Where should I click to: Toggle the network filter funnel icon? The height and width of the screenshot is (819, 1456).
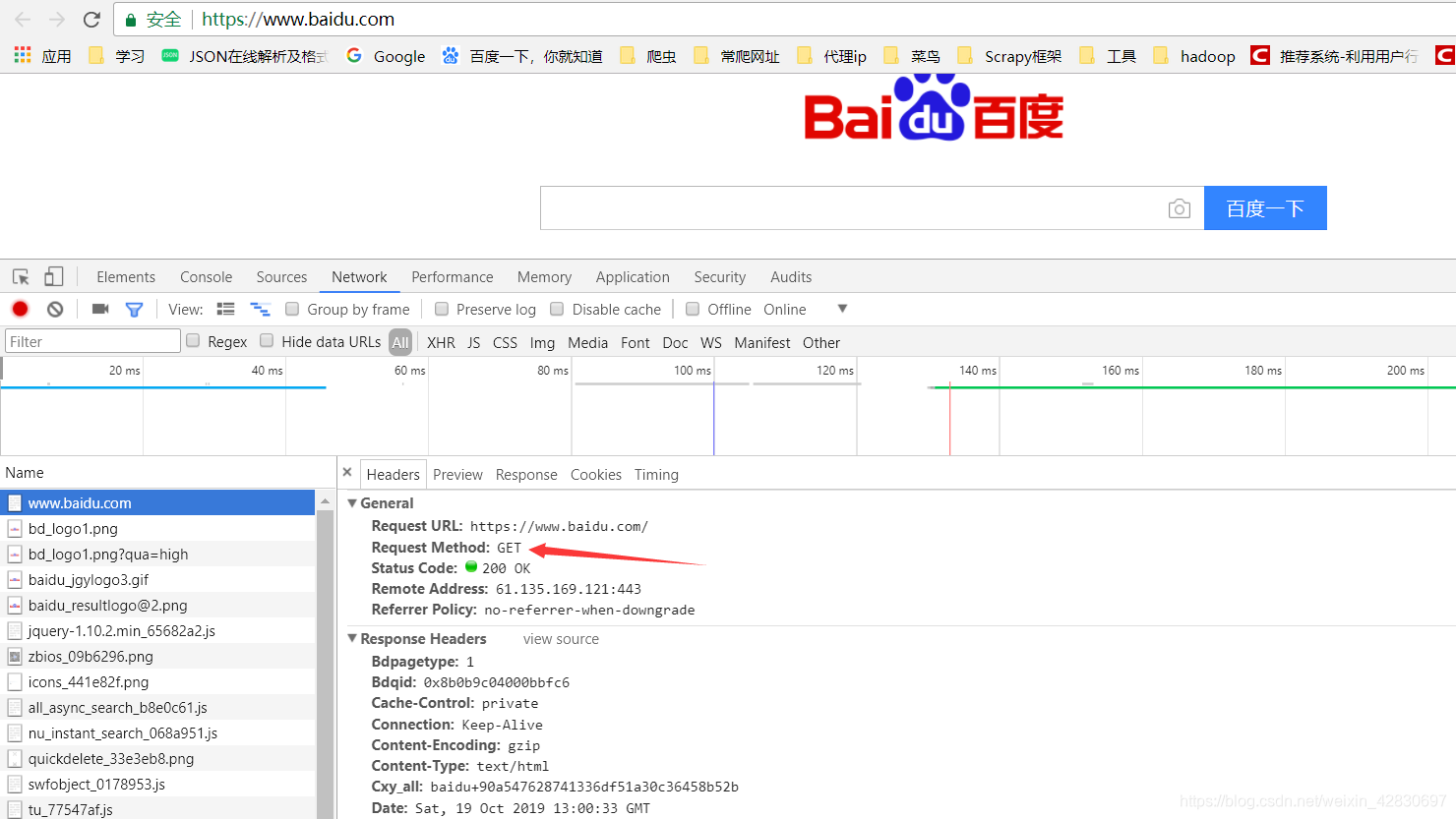tap(135, 309)
